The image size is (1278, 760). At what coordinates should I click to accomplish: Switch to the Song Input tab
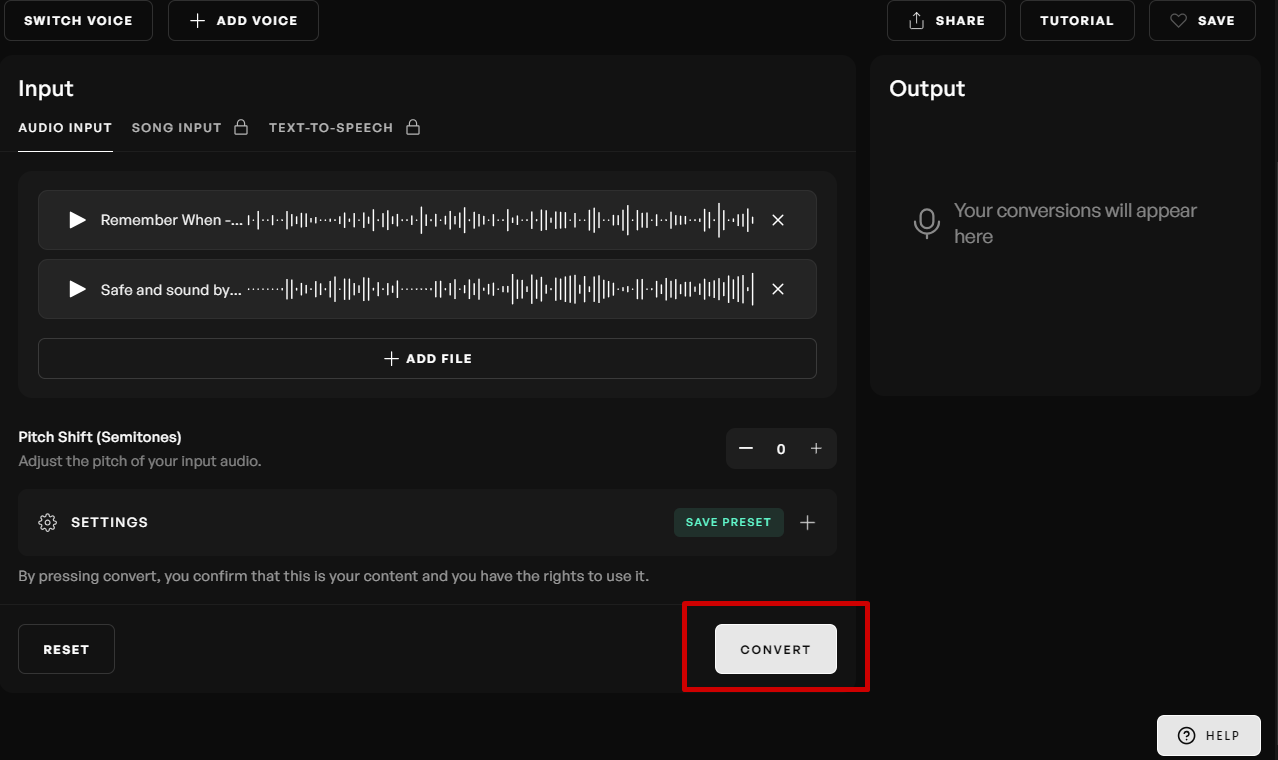[x=177, y=128]
